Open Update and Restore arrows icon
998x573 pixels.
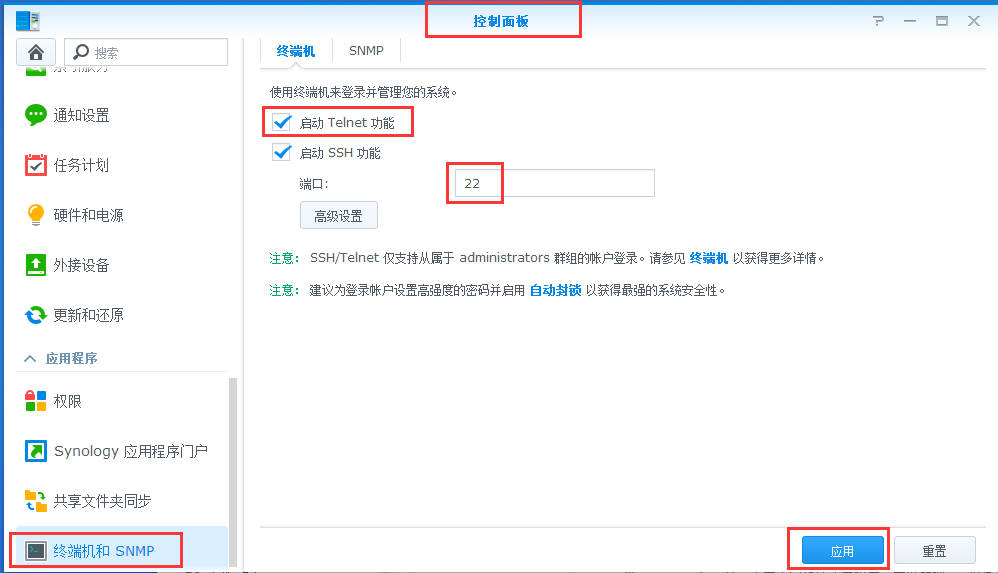click(x=36, y=315)
